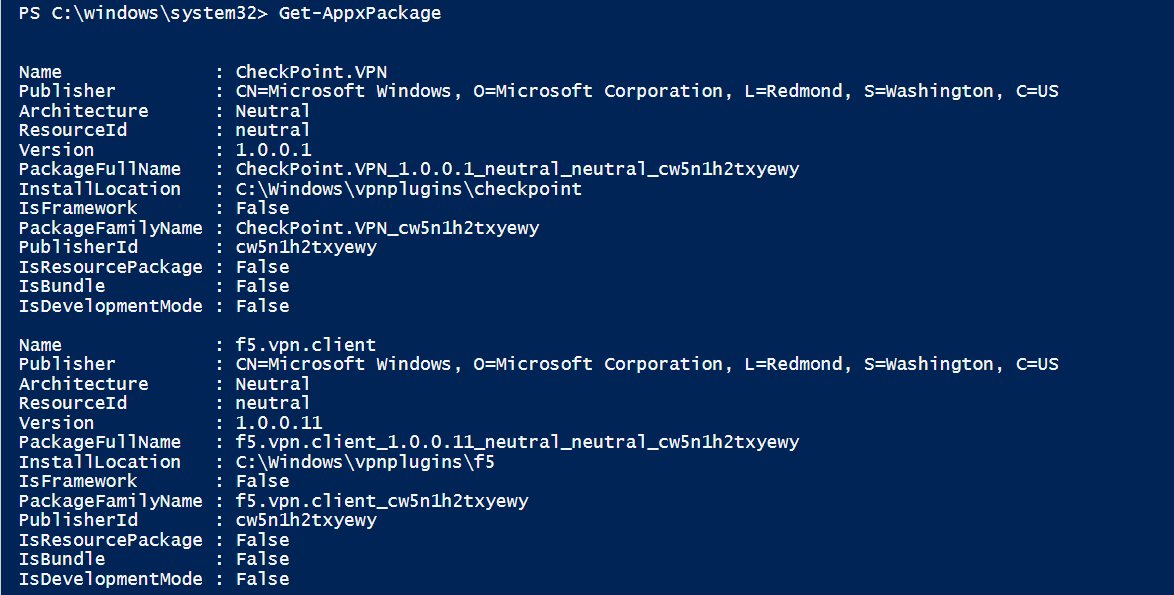Click the first IsDevelopmentMode False value
The width and height of the screenshot is (1174, 595).
[262, 306]
